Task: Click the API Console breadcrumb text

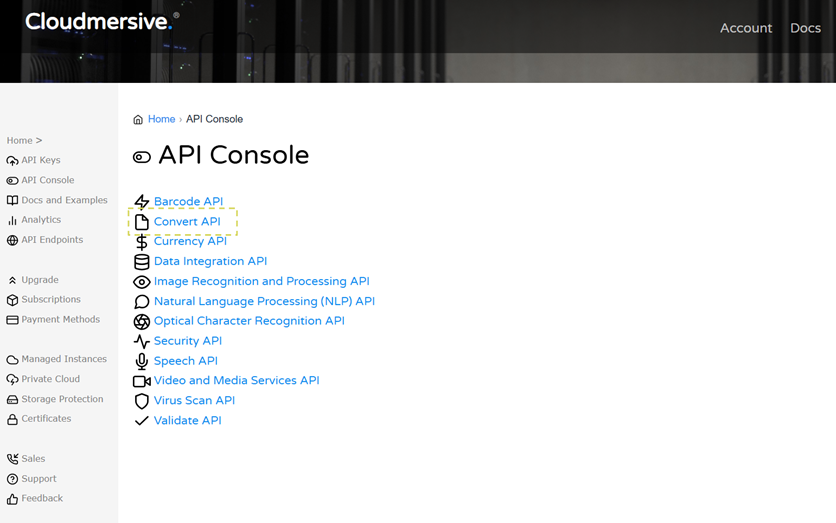Action: pyautogui.click(x=214, y=119)
